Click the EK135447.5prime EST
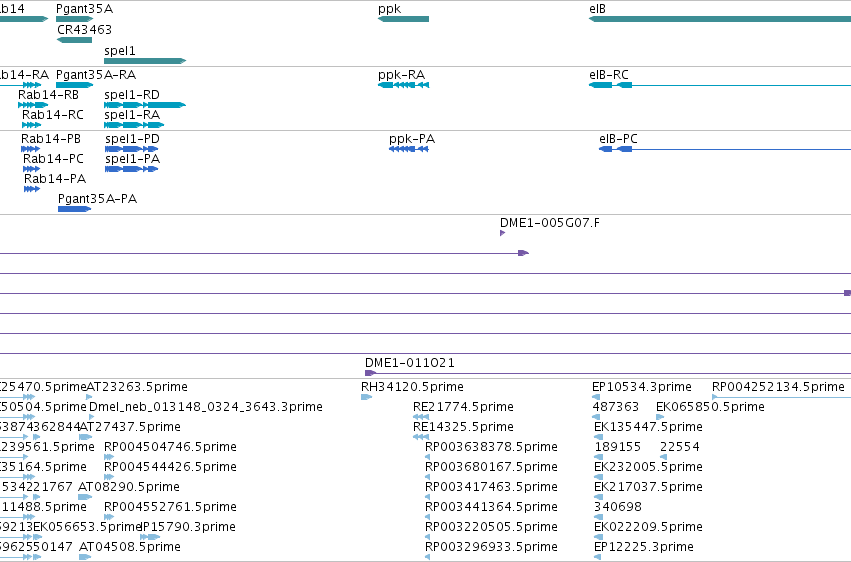851x562 pixels. [598, 437]
